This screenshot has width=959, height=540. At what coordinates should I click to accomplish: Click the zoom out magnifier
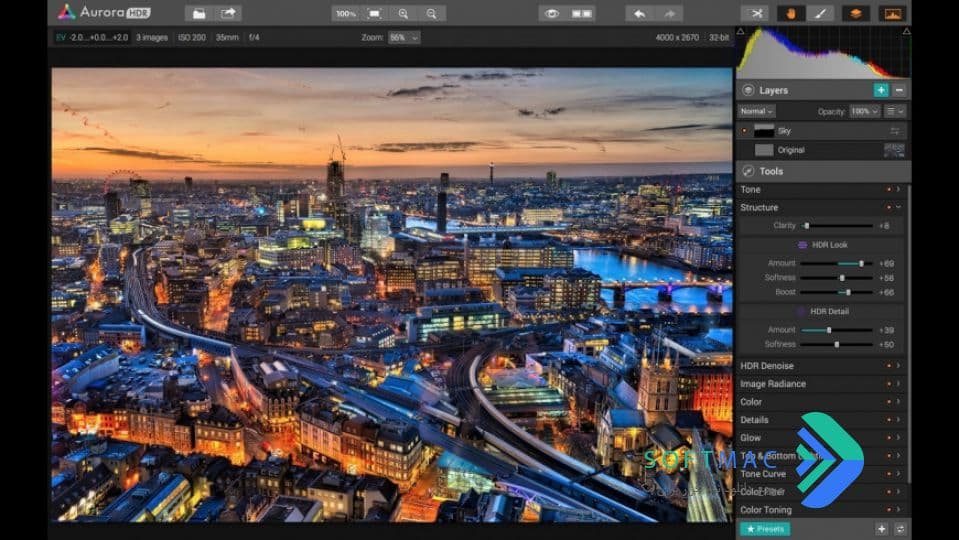click(432, 13)
